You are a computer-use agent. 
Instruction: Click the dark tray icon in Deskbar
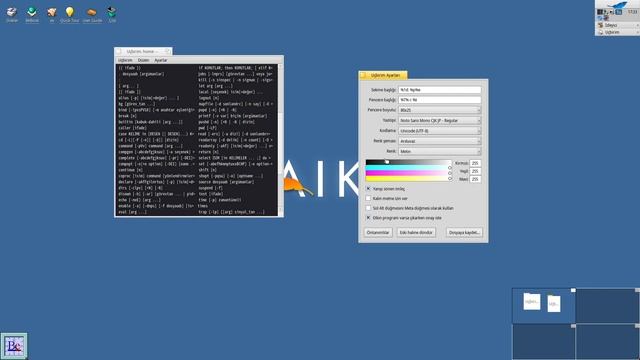(600, 12)
